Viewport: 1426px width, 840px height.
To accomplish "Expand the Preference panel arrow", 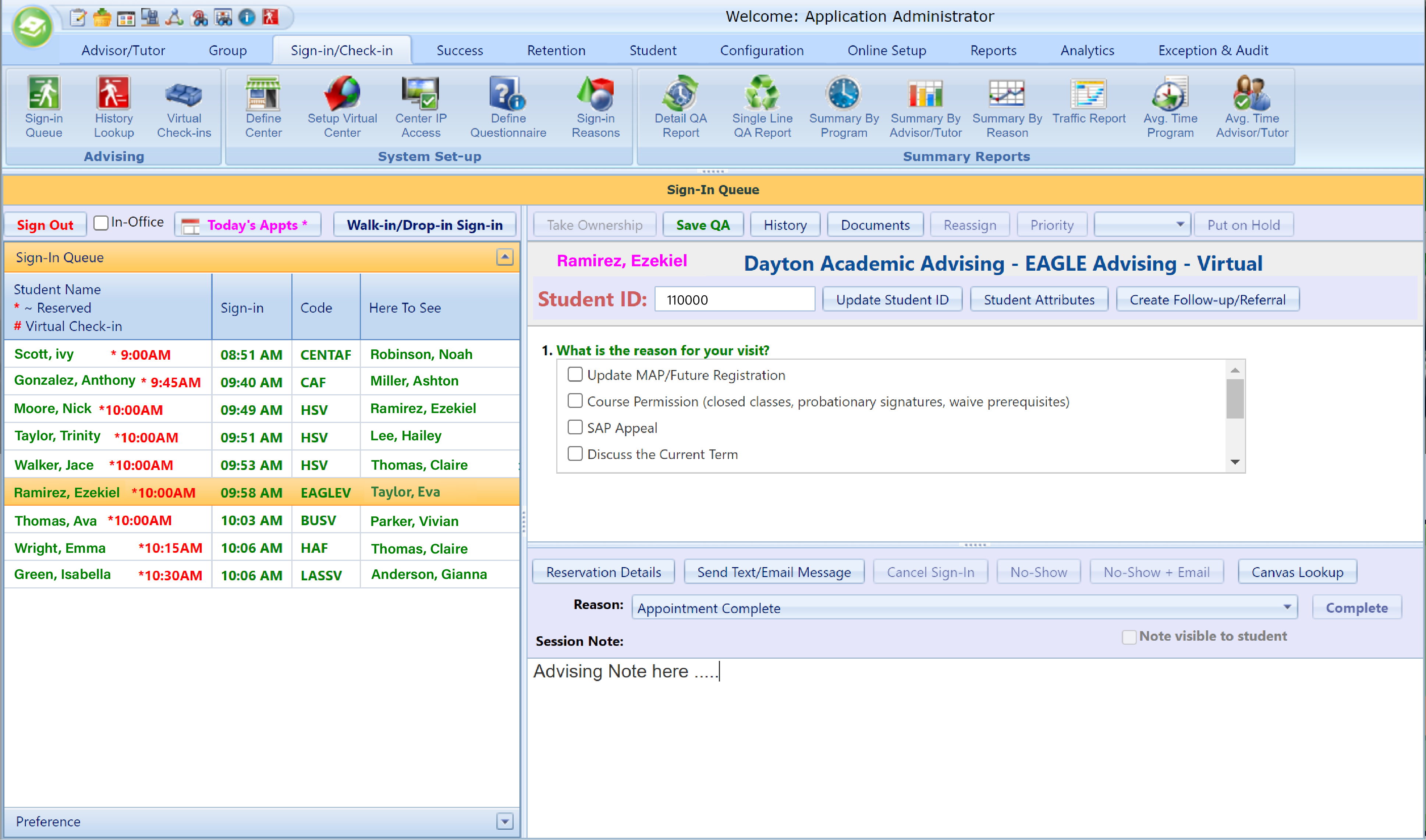I will [x=504, y=821].
